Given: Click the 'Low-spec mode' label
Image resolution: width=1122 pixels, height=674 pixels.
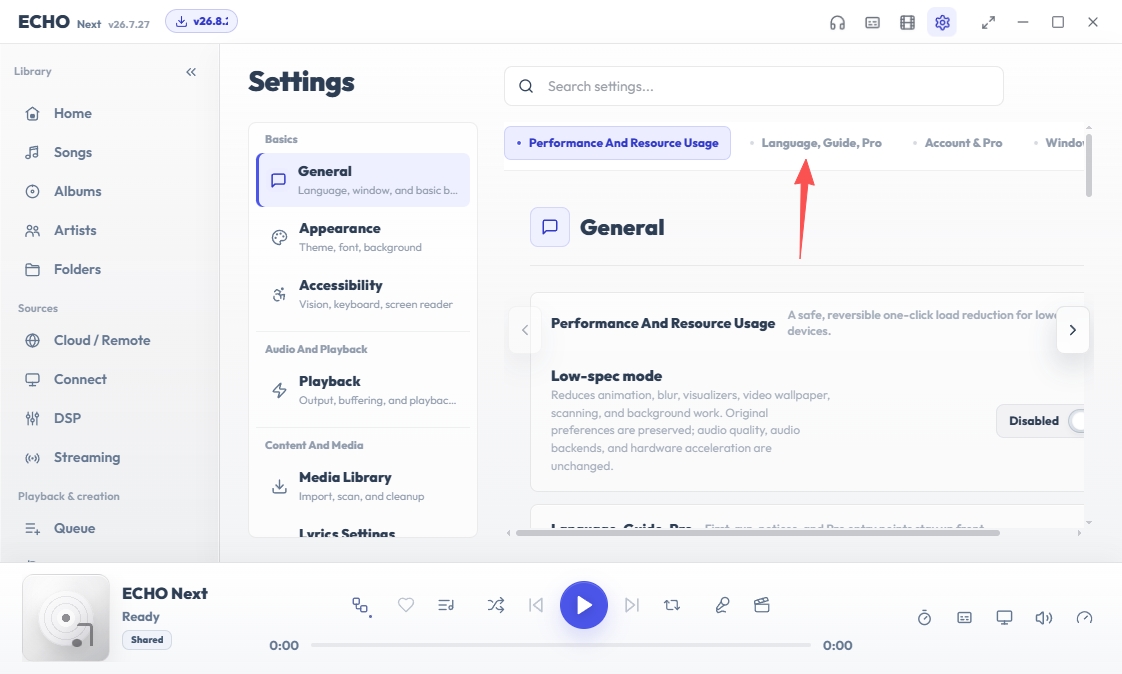Looking at the screenshot, I should click(x=606, y=376).
